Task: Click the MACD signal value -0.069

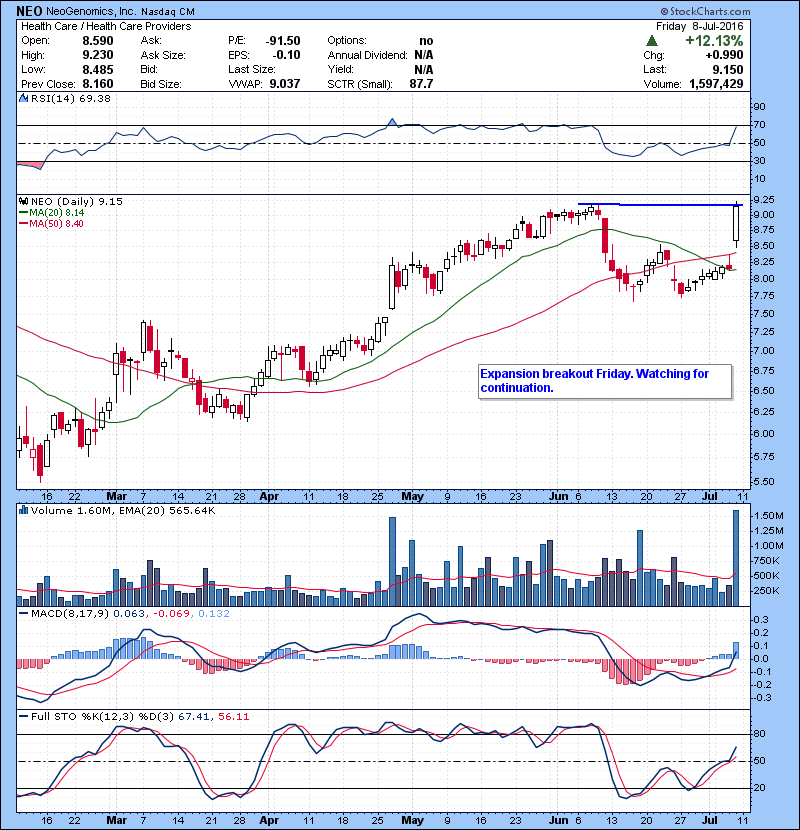Action: [171, 614]
